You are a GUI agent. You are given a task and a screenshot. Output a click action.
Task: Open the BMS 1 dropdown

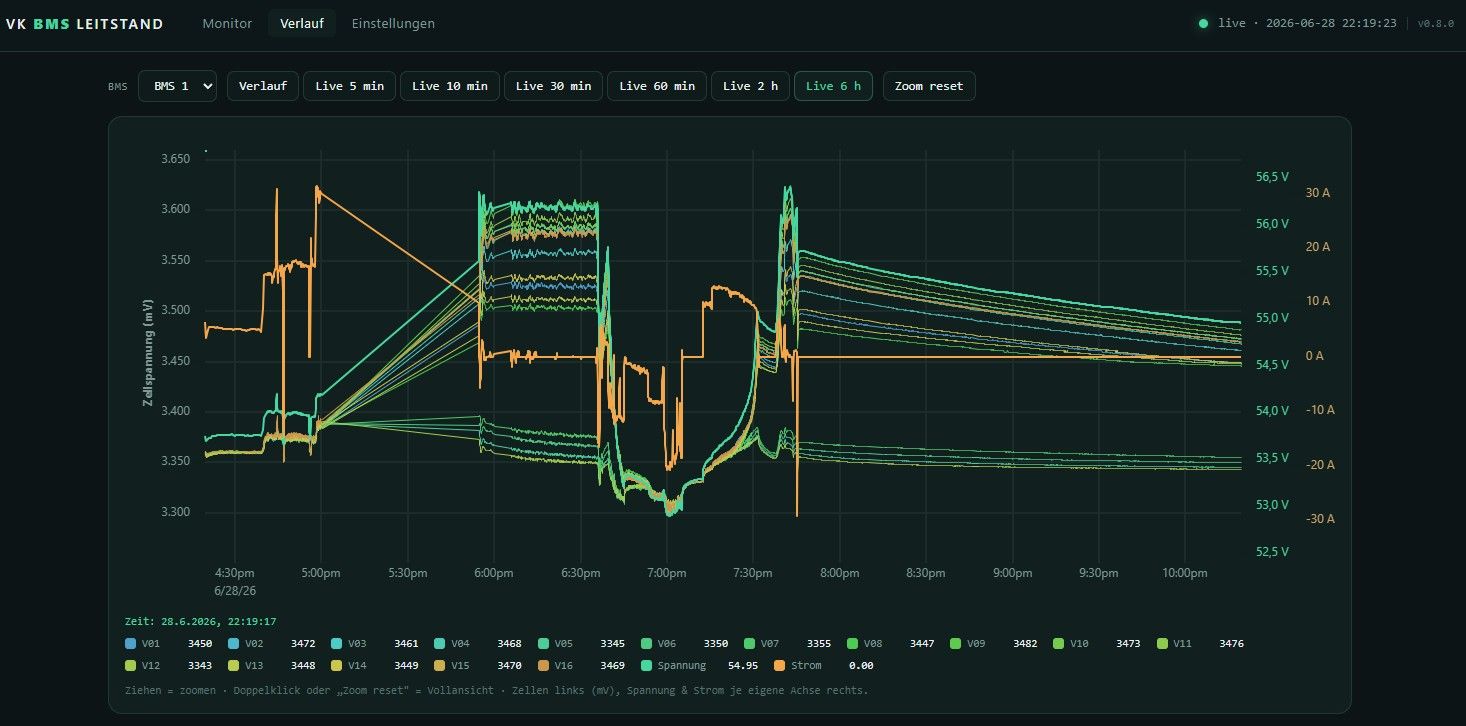tap(178, 86)
